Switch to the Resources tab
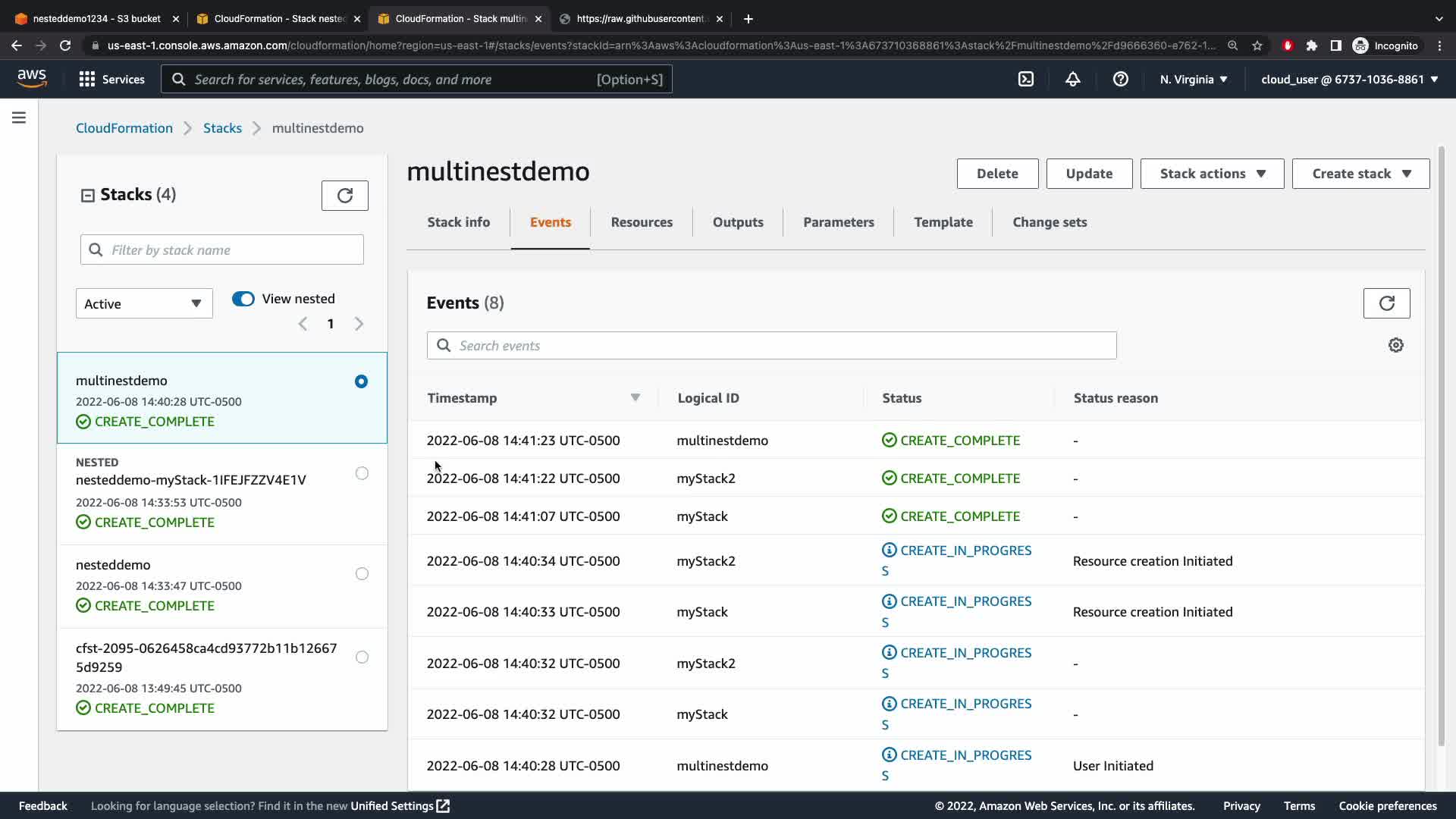1456x819 pixels. coord(642,222)
